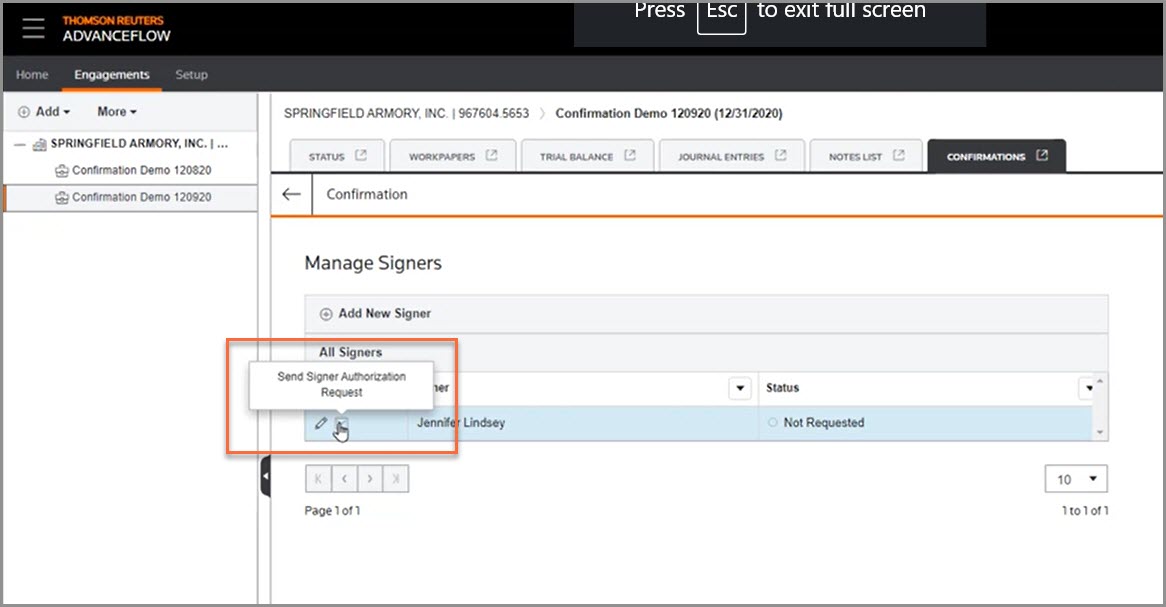Select the Not Requested status radio button
The image size is (1166, 607).
pos(772,422)
